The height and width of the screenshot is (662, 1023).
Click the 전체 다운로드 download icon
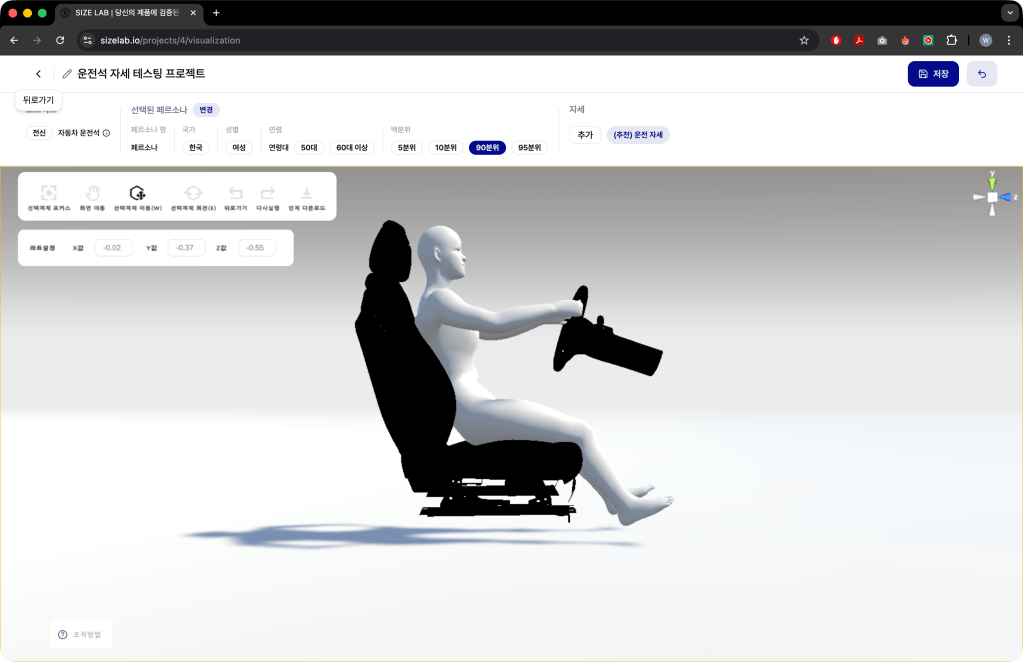click(x=307, y=193)
